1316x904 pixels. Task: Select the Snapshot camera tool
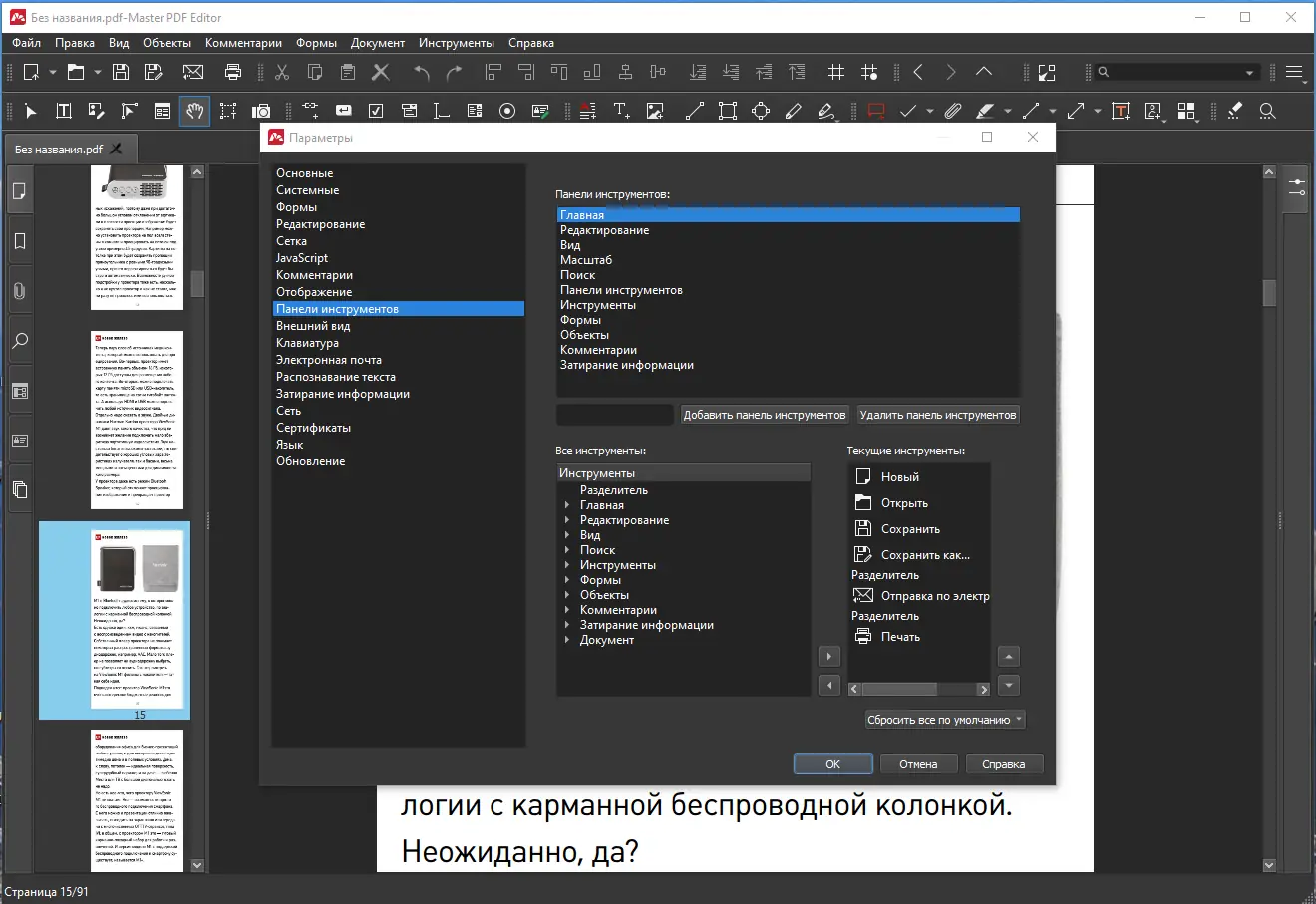261,110
